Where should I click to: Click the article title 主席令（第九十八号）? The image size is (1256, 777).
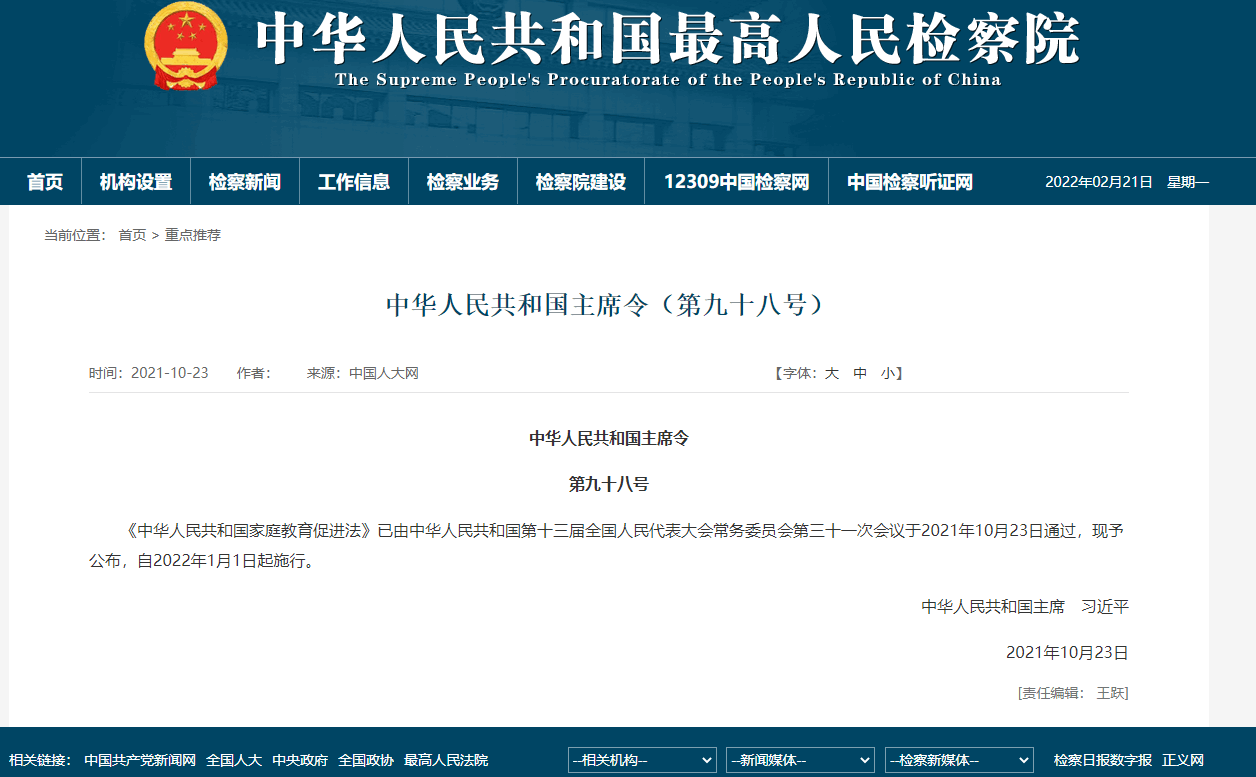click(608, 305)
